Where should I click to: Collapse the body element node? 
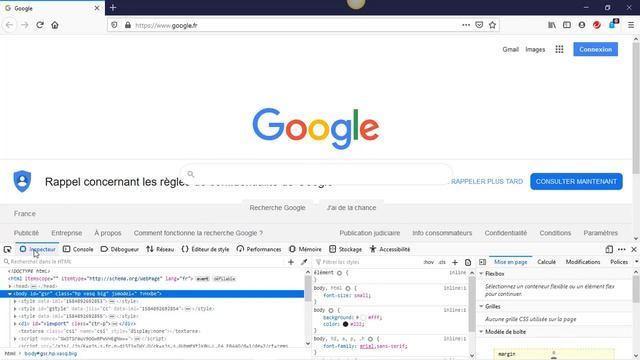coord(10,294)
